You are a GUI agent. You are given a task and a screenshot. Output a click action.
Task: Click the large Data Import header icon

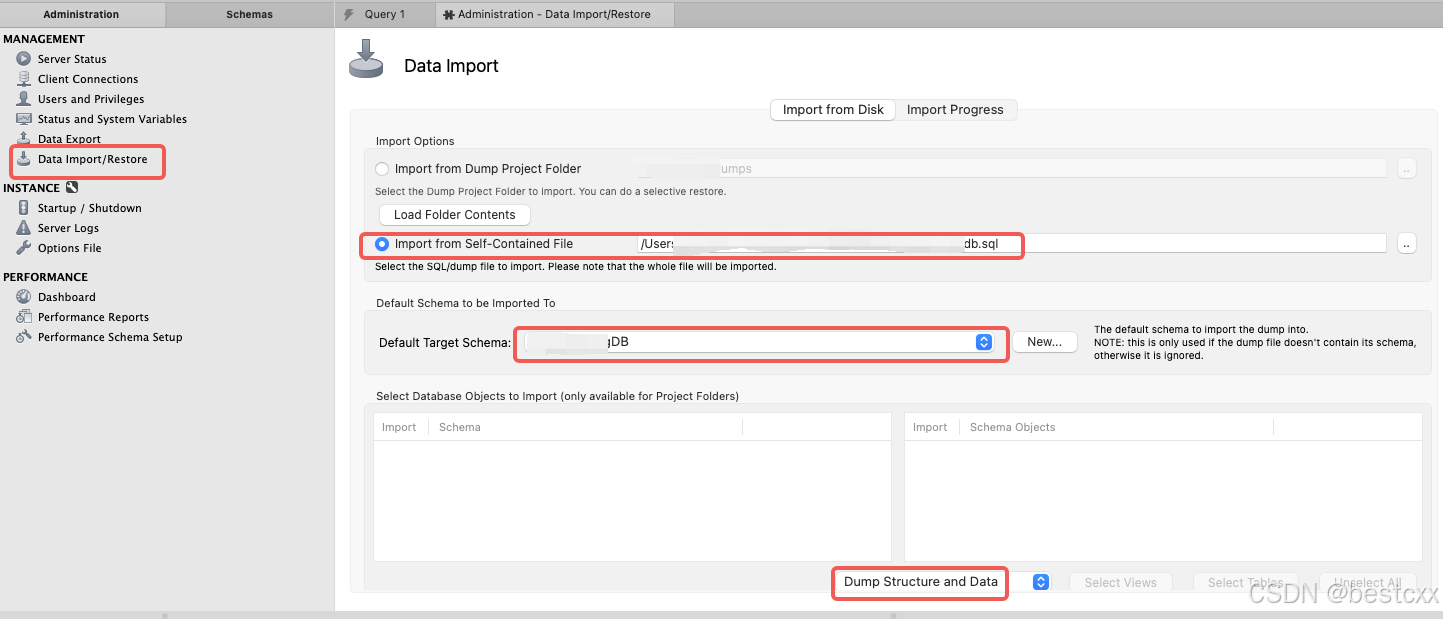(366, 58)
